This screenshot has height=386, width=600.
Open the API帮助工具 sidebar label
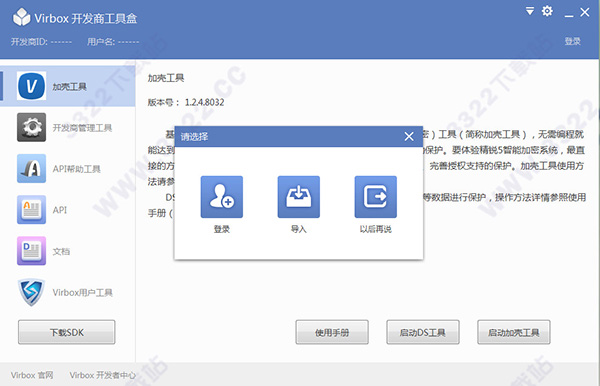77,169
